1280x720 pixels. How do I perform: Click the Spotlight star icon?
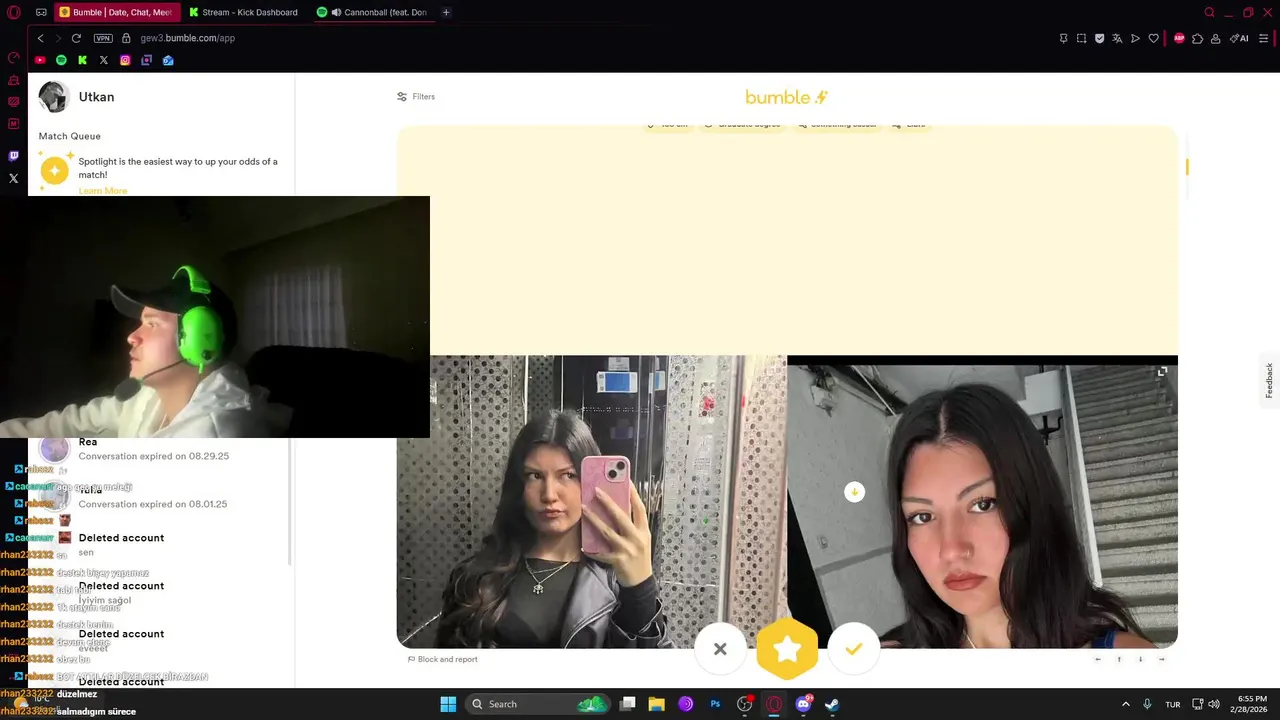(x=54, y=171)
